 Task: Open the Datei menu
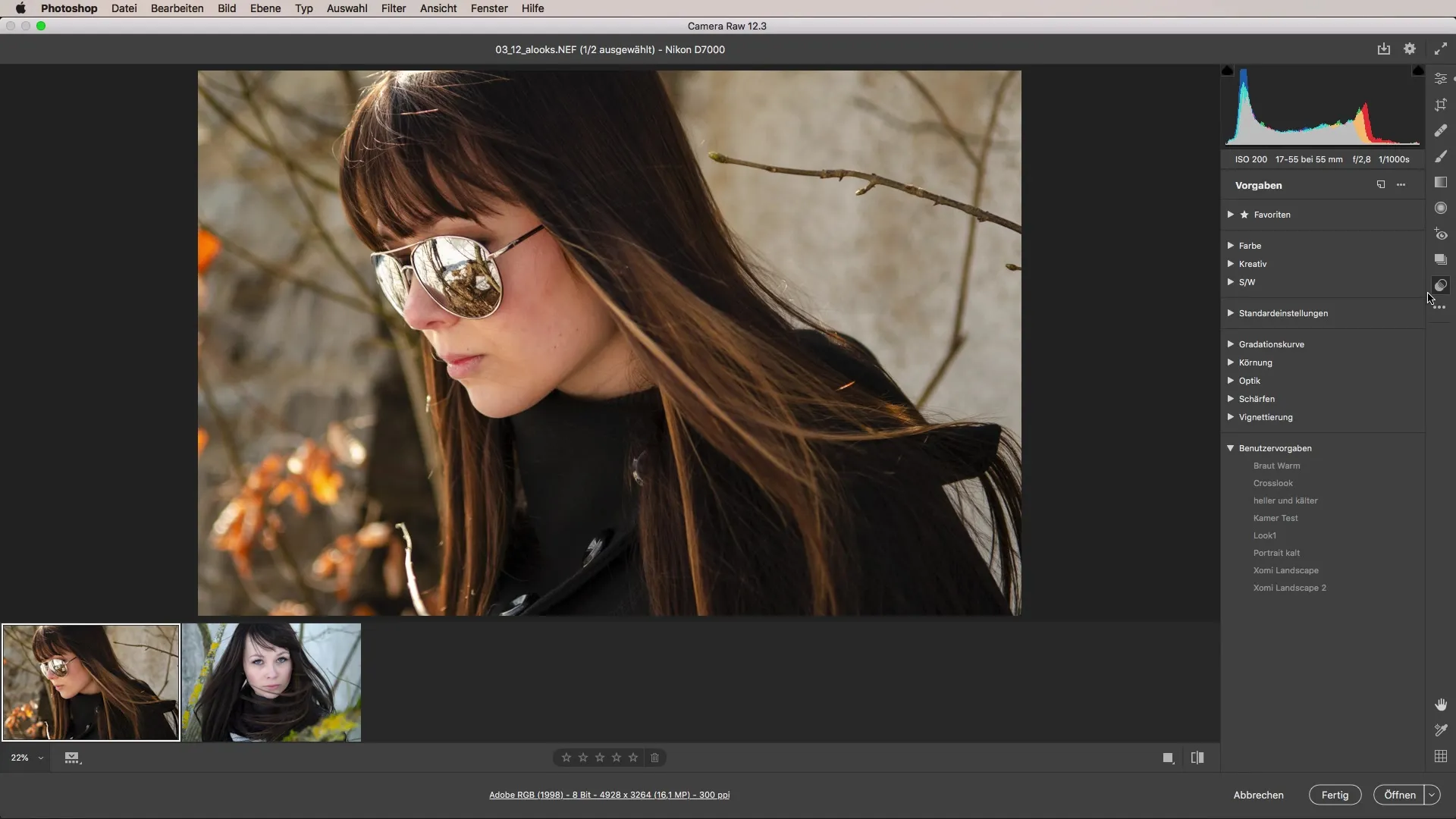point(124,8)
